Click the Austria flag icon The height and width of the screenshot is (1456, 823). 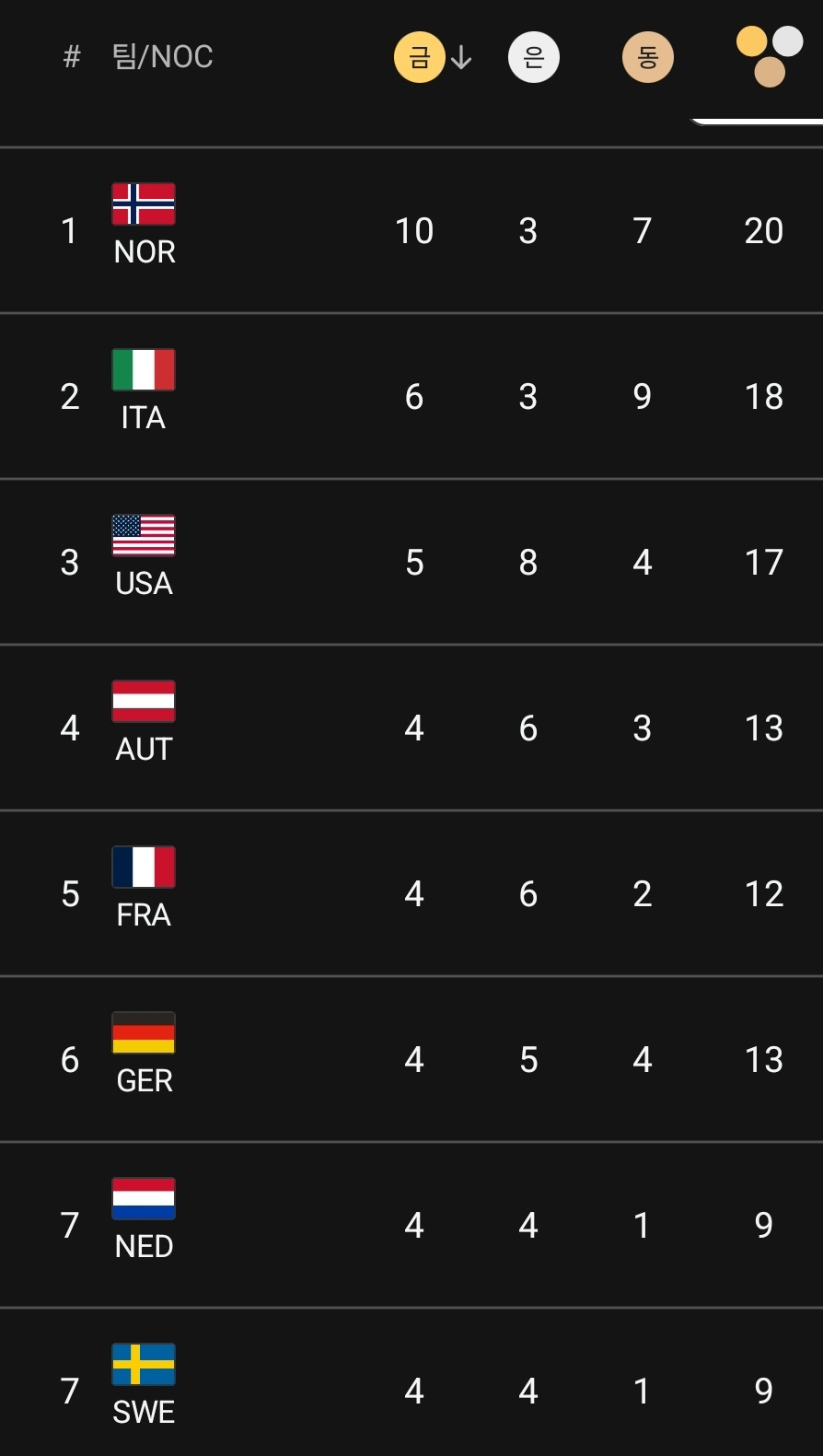coord(144,701)
